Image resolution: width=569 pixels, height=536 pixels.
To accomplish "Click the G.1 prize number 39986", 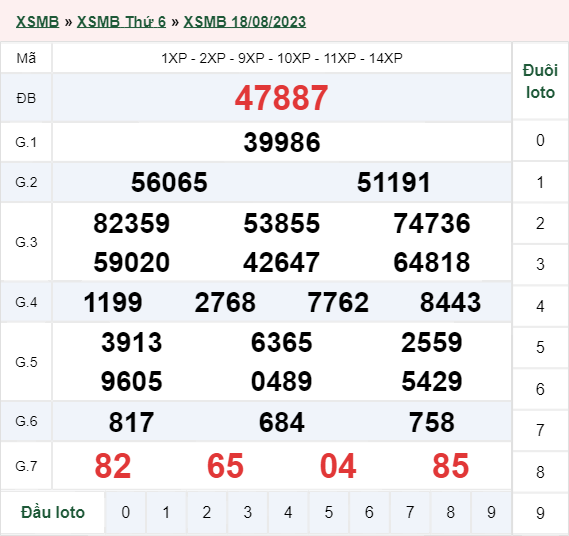I will (x=282, y=142).
